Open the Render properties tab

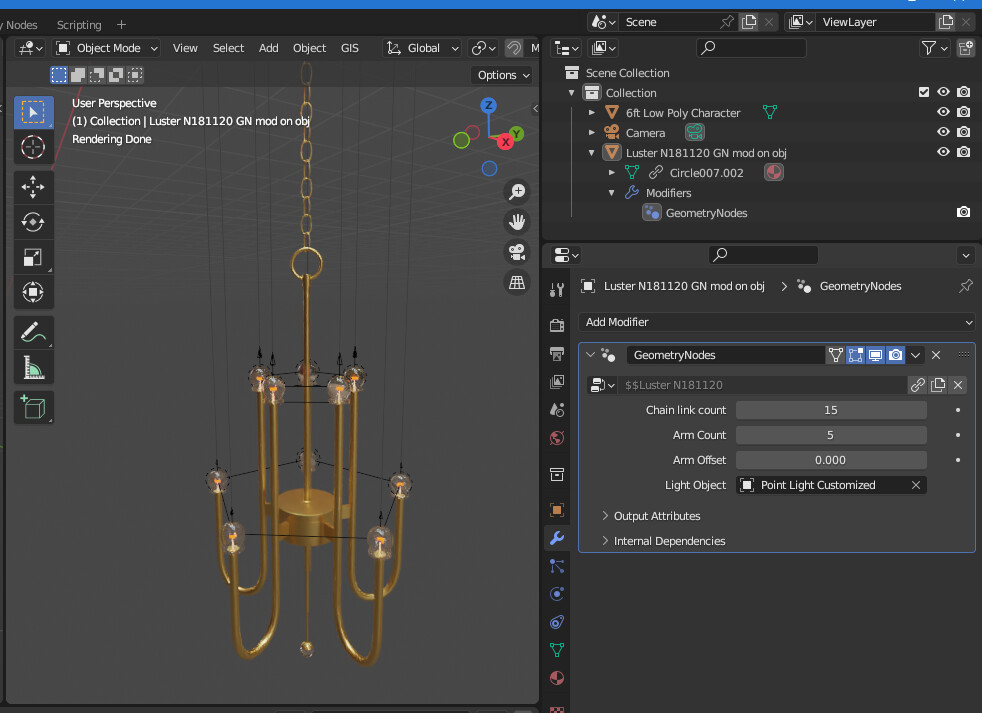click(557, 325)
